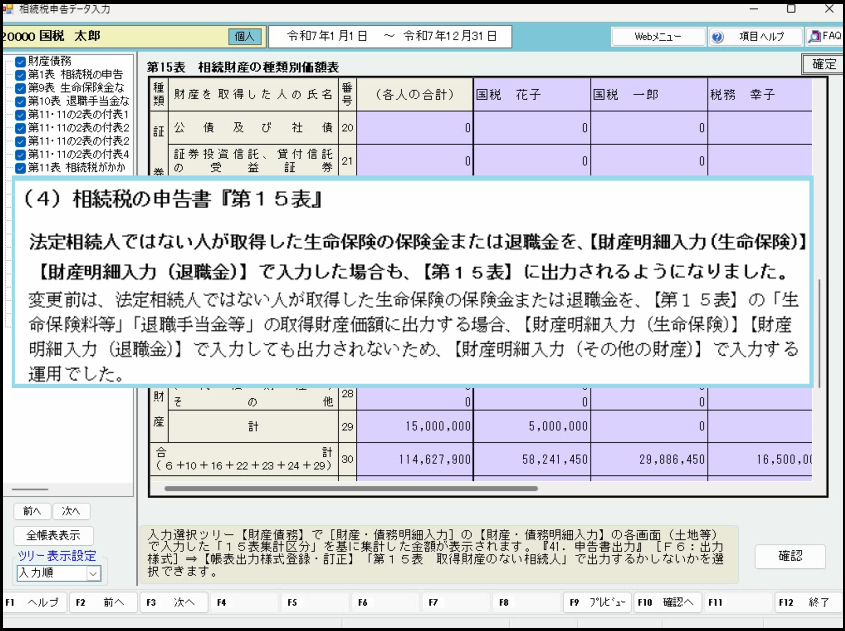
Task: Toggle checkbox for 第10表 退職手当金な
Action: click(x=20, y=101)
